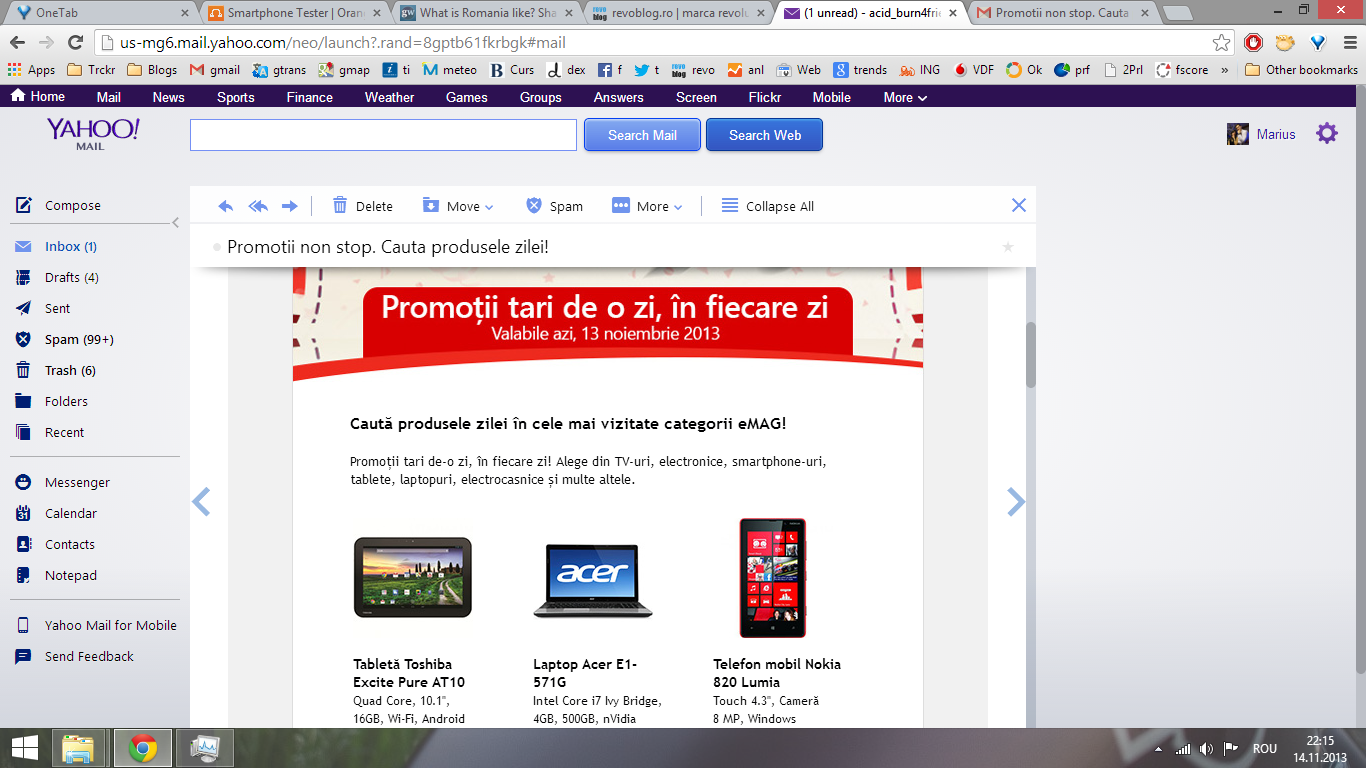This screenshot has height=768, width=1366.
Task: Switch to the OneTab browser tab
Action: [x=98, y=13]
